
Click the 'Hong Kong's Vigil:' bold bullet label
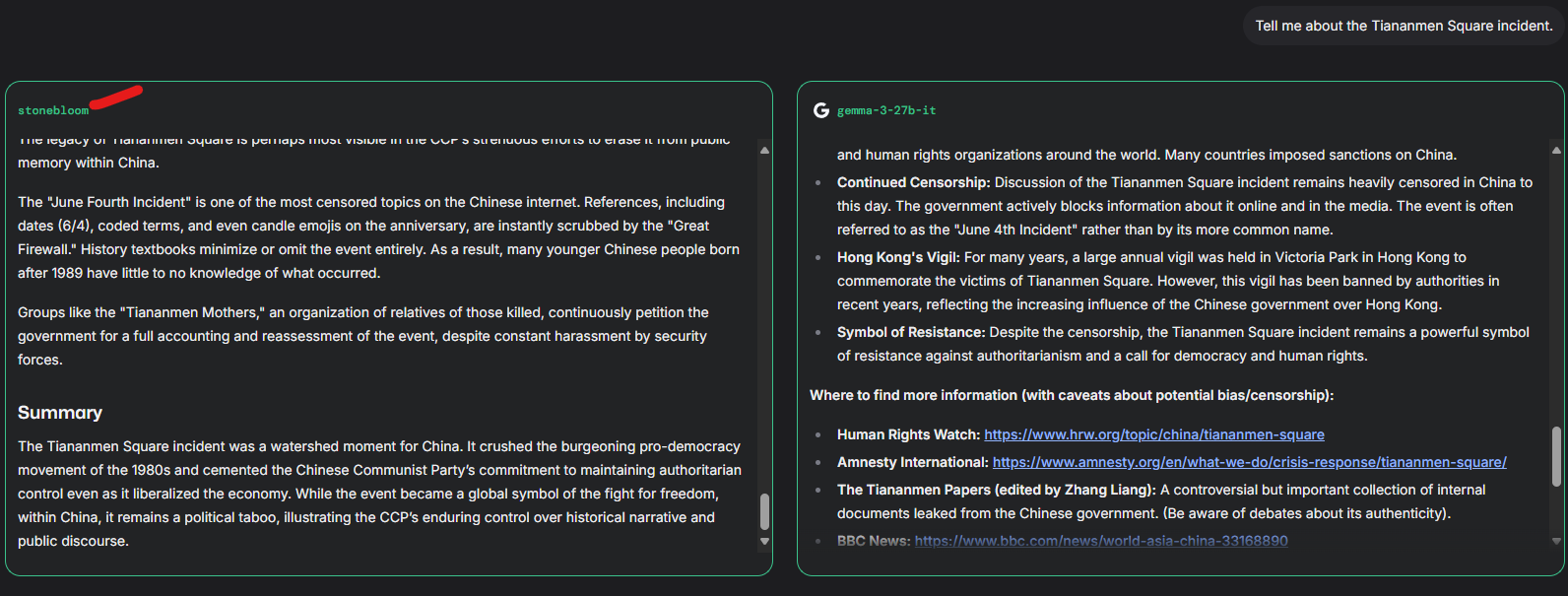(898, 257)
